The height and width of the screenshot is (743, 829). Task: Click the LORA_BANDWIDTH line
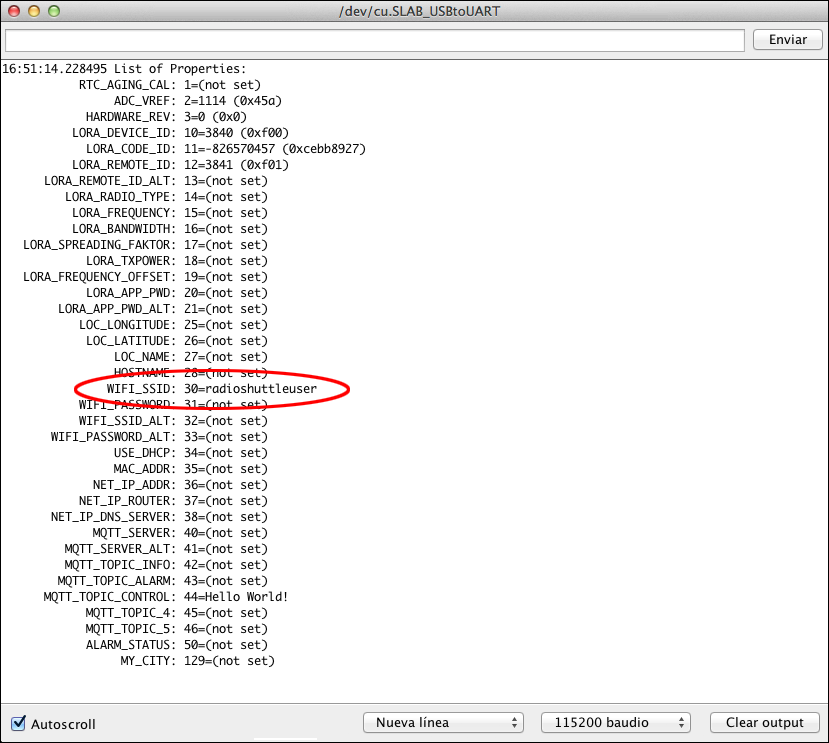(170, 229)
